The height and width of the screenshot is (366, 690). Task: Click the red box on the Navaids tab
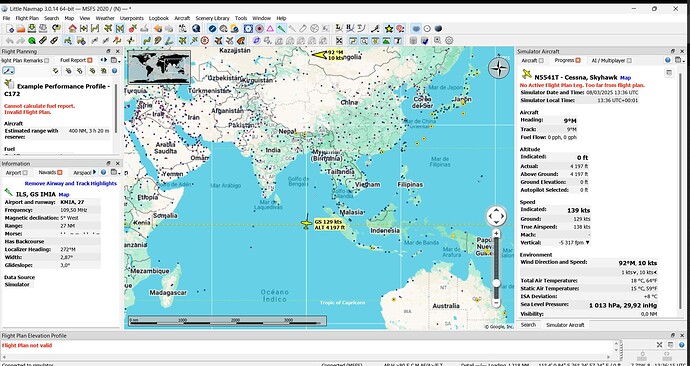click(x=60, y=172)
